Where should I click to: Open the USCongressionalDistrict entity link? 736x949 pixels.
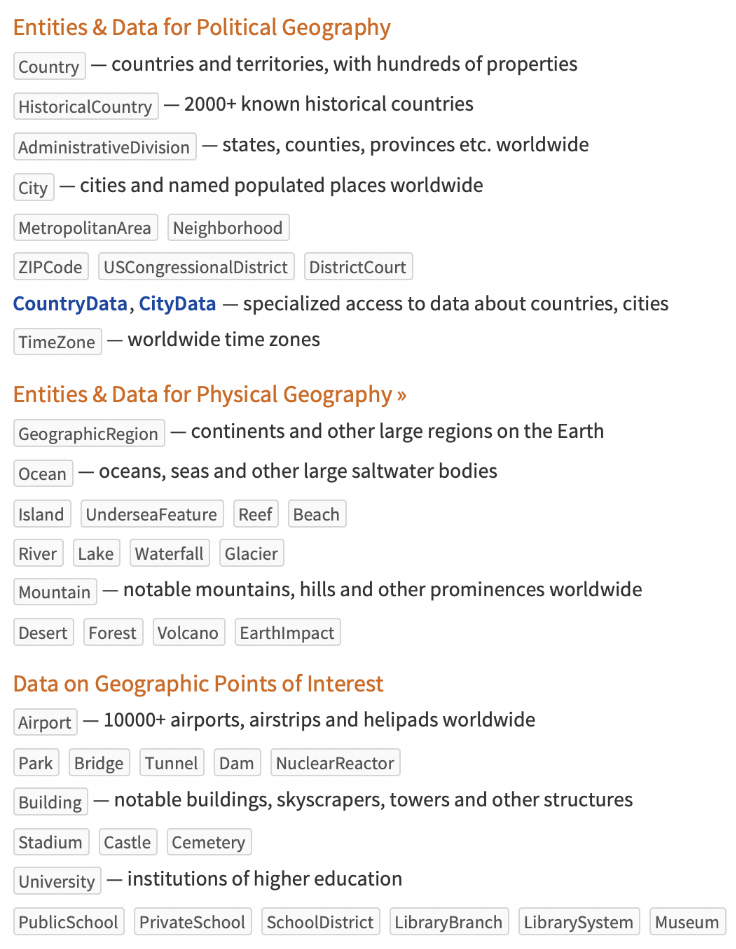[196, 267]
